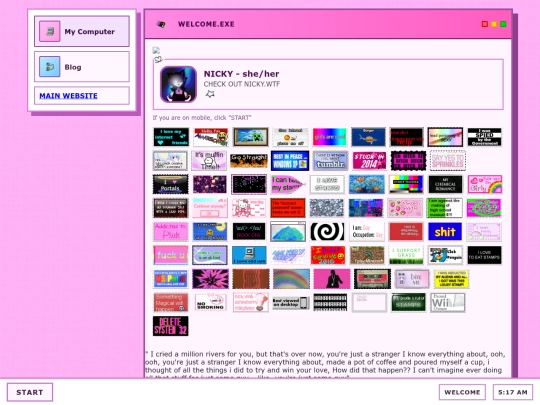The height and width of the screenshot is (405, 540).
Task: Click Nicky's profile avatar image
Action: pyautogui.click(x=178, y=84)
